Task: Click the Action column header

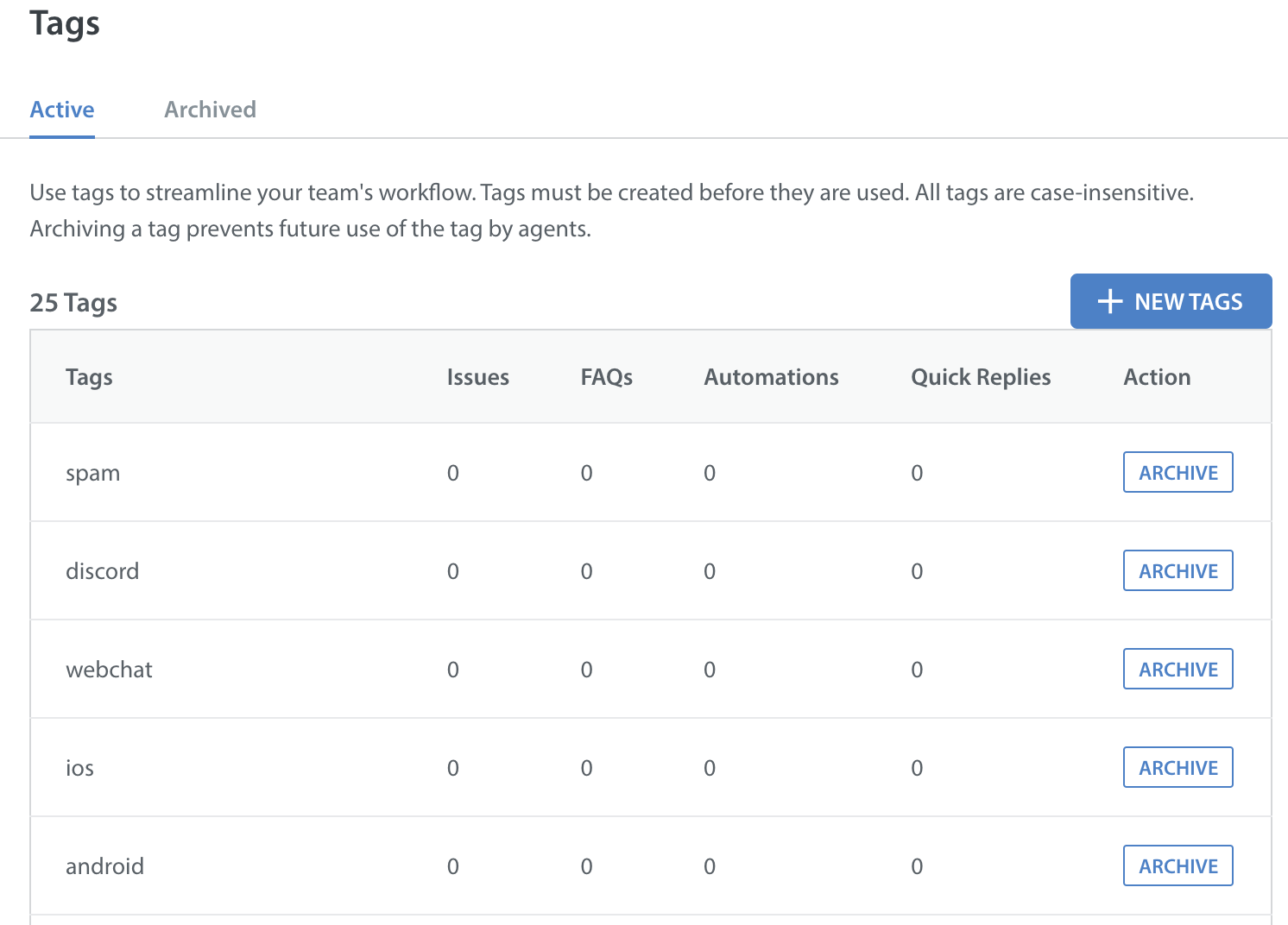Action: click(1157, 377)
